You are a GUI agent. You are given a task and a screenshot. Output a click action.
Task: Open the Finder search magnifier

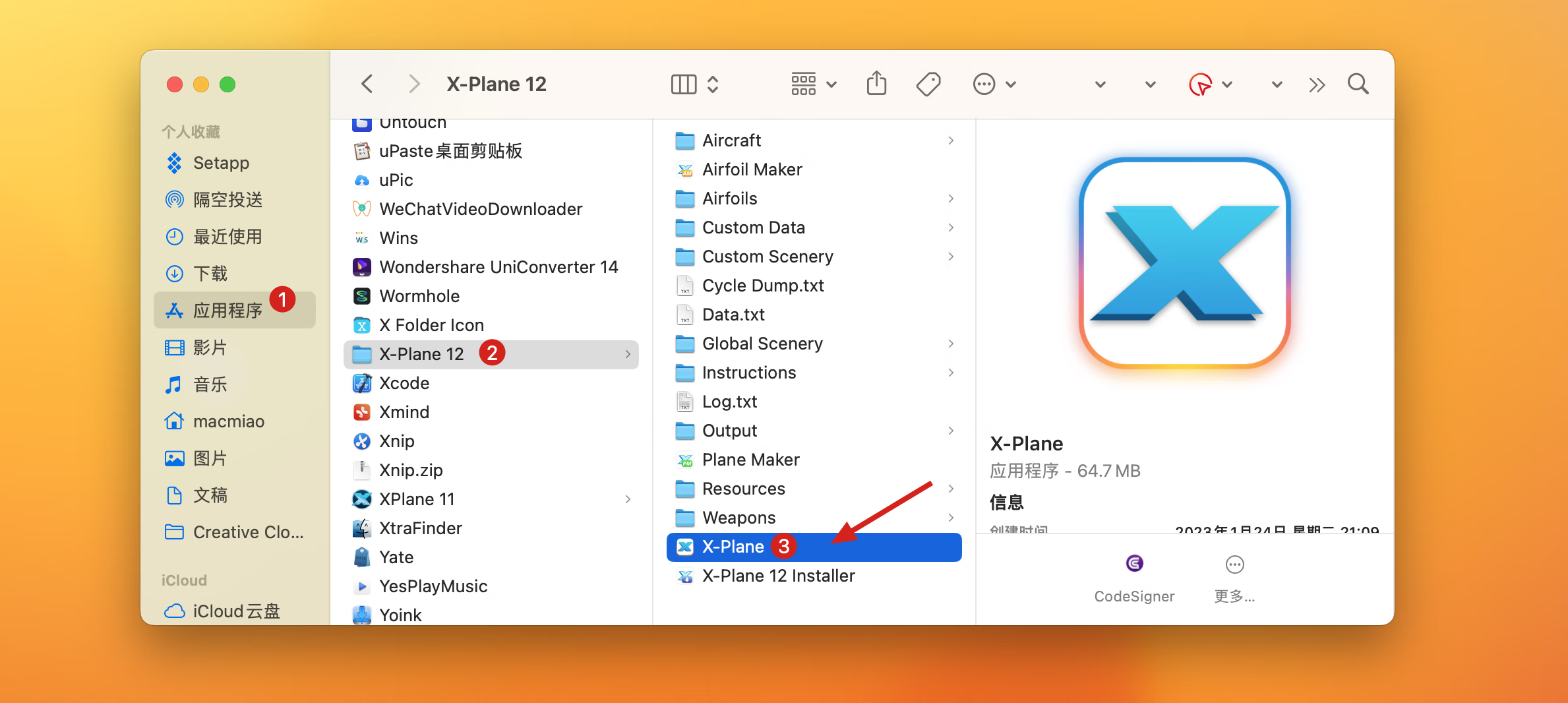1358,84
